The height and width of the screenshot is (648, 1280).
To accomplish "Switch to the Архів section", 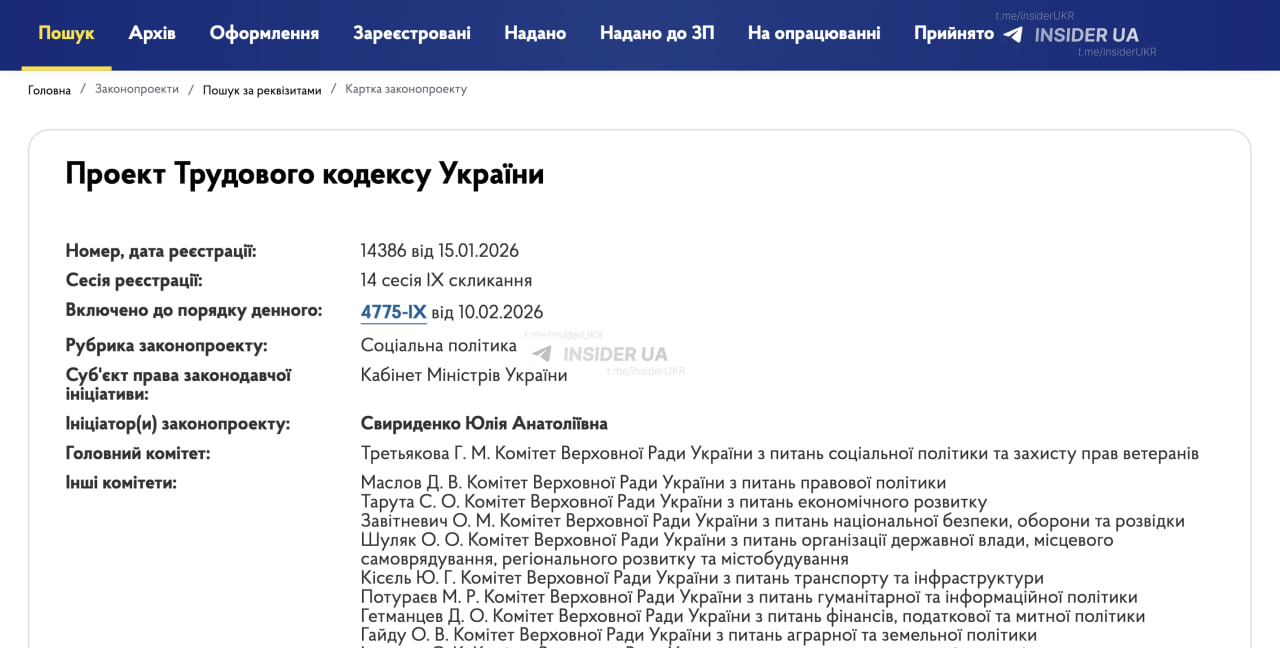I will (x=151, y=32).
